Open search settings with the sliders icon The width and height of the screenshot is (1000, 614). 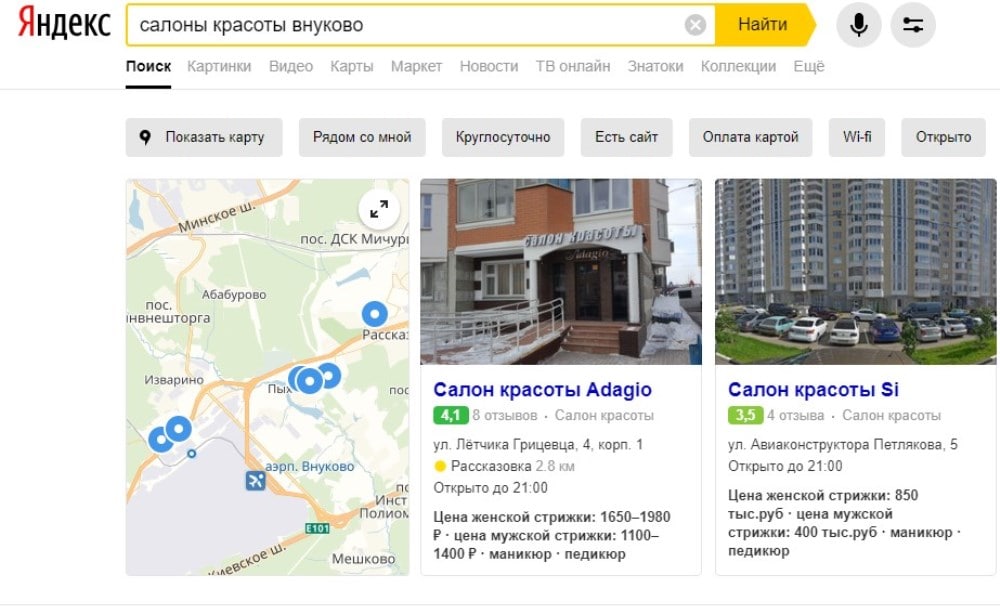[912, 25]
